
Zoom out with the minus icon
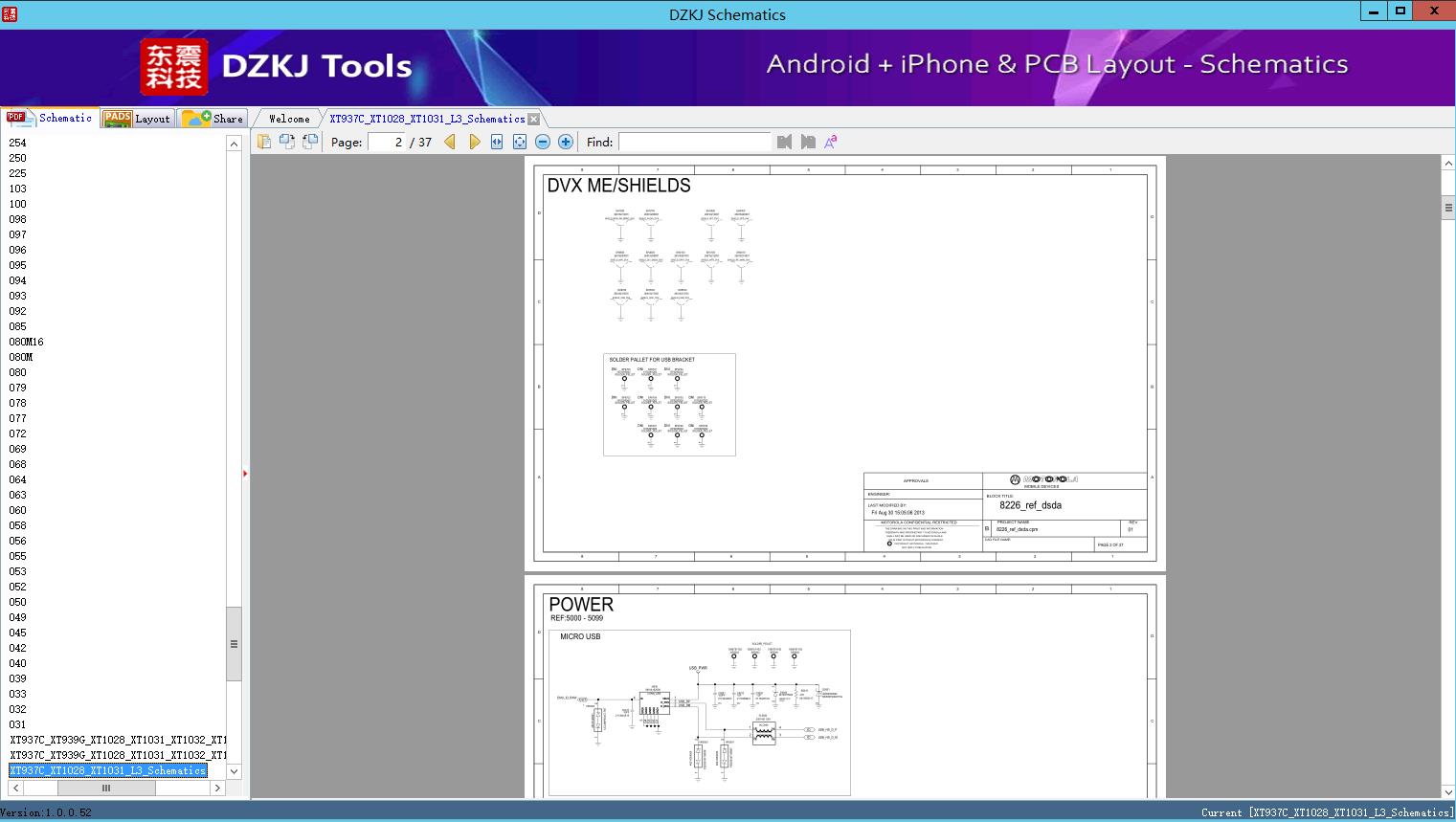(543, 142)
